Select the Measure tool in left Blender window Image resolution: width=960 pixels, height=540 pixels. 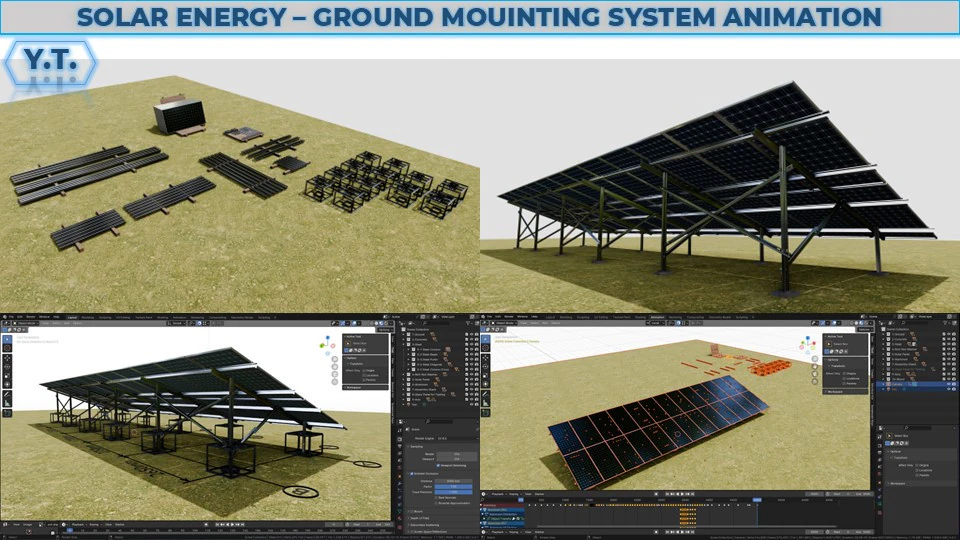pyautogui.click(x=7, y=403)
